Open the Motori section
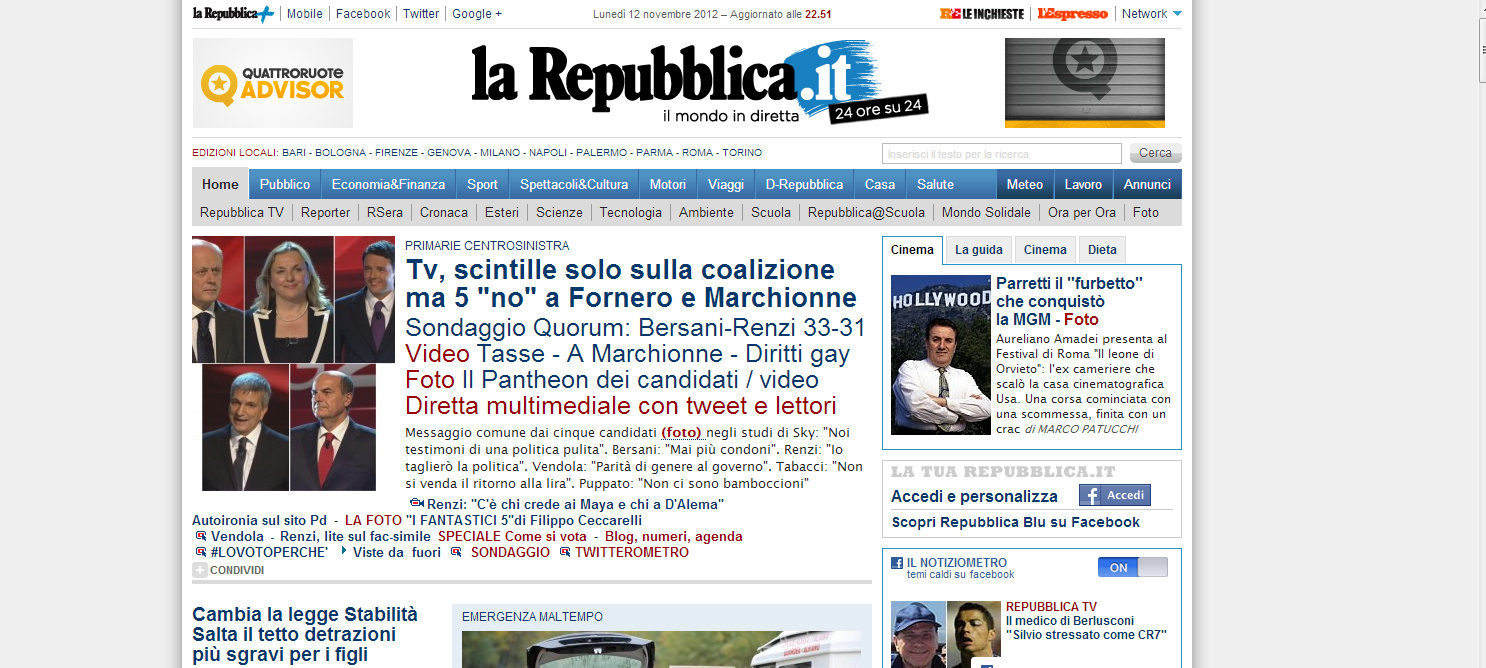This screenshot has height=668, width=1486. coord(668,184)
